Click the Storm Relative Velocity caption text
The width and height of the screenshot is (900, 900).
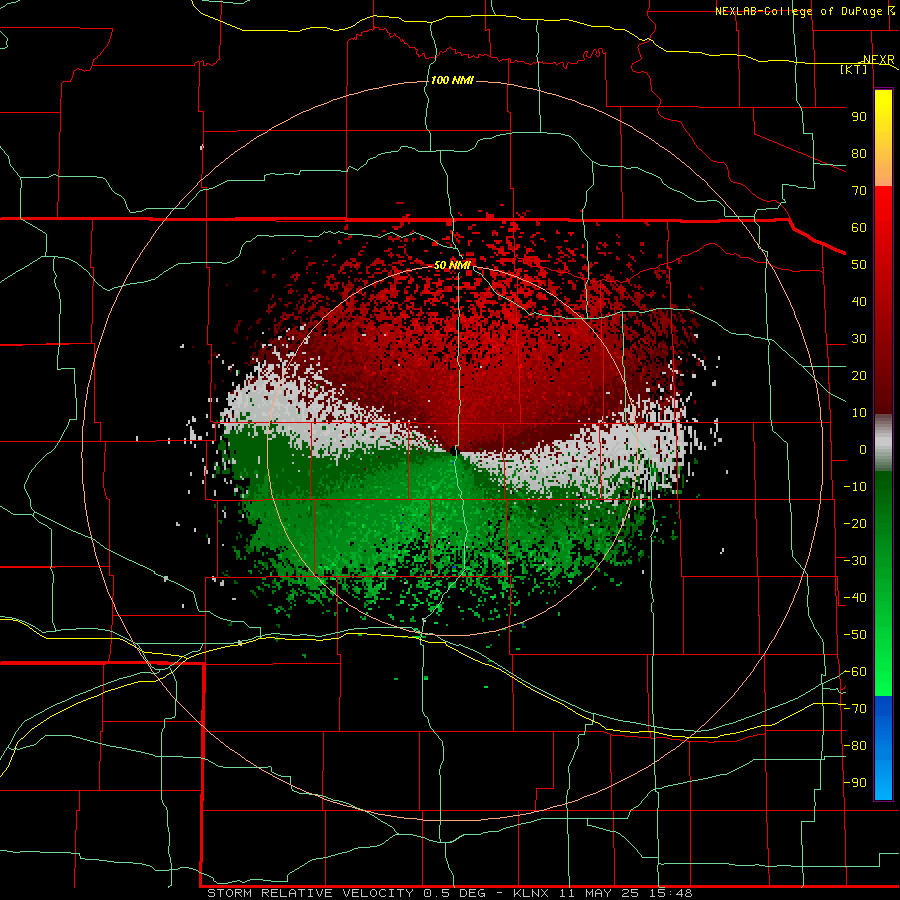click(450, 893)
